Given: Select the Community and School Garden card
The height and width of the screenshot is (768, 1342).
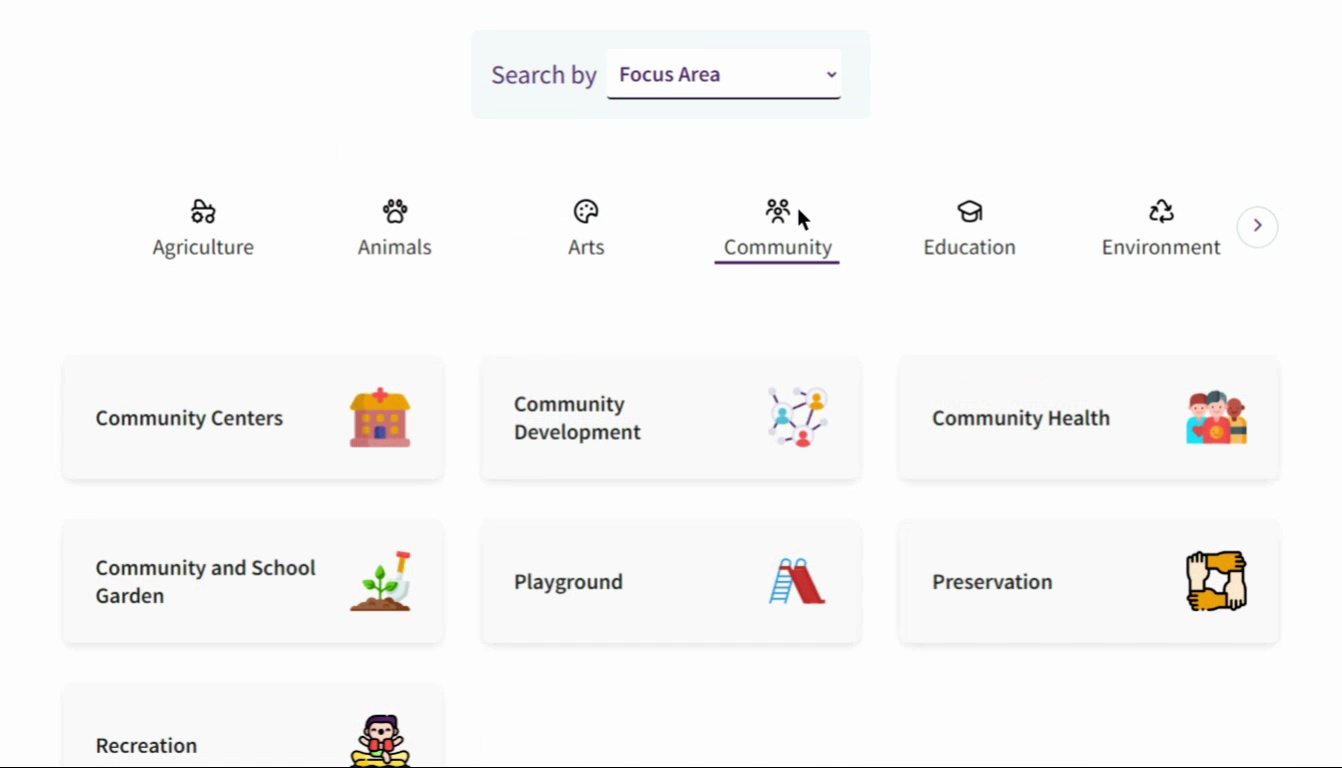Looking at the screenshot, I should pos(252,581).
